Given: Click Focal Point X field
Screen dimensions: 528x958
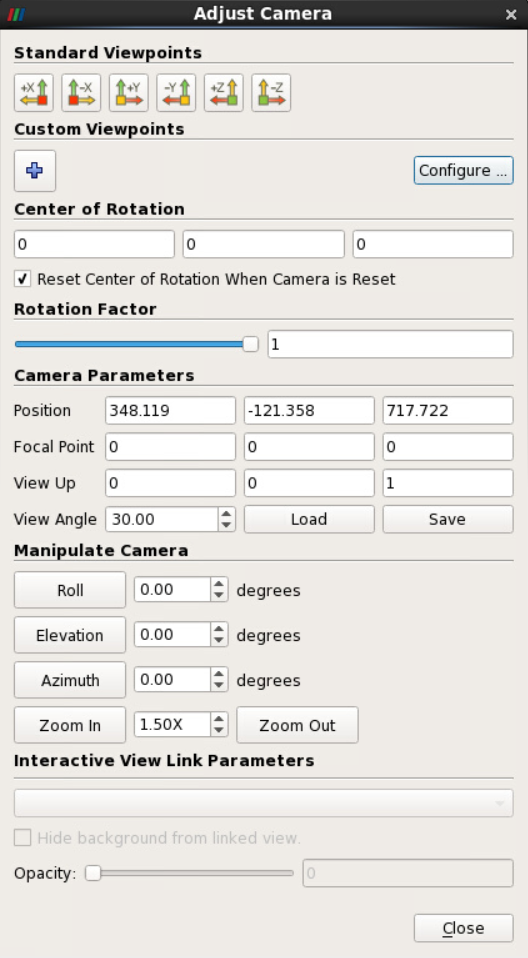Looking at the screenshot, I should point(170,447).
